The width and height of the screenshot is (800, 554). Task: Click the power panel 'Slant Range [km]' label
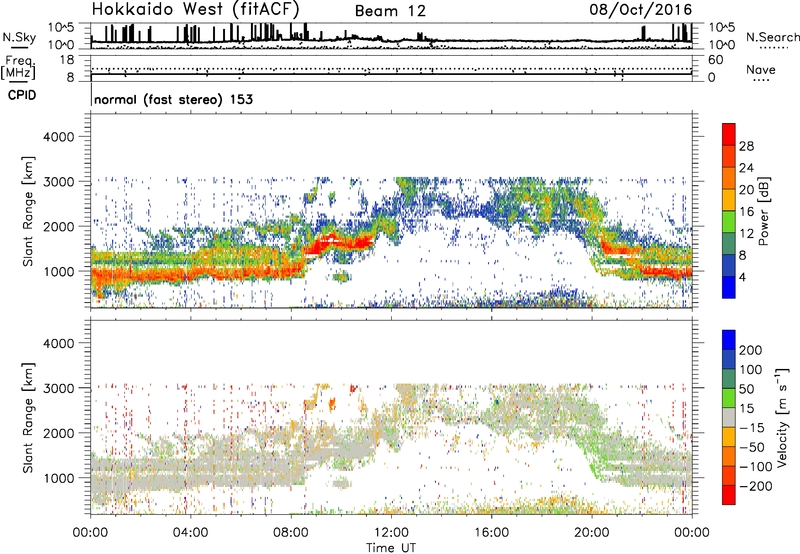pyautogui.click(x=28, y=211)
